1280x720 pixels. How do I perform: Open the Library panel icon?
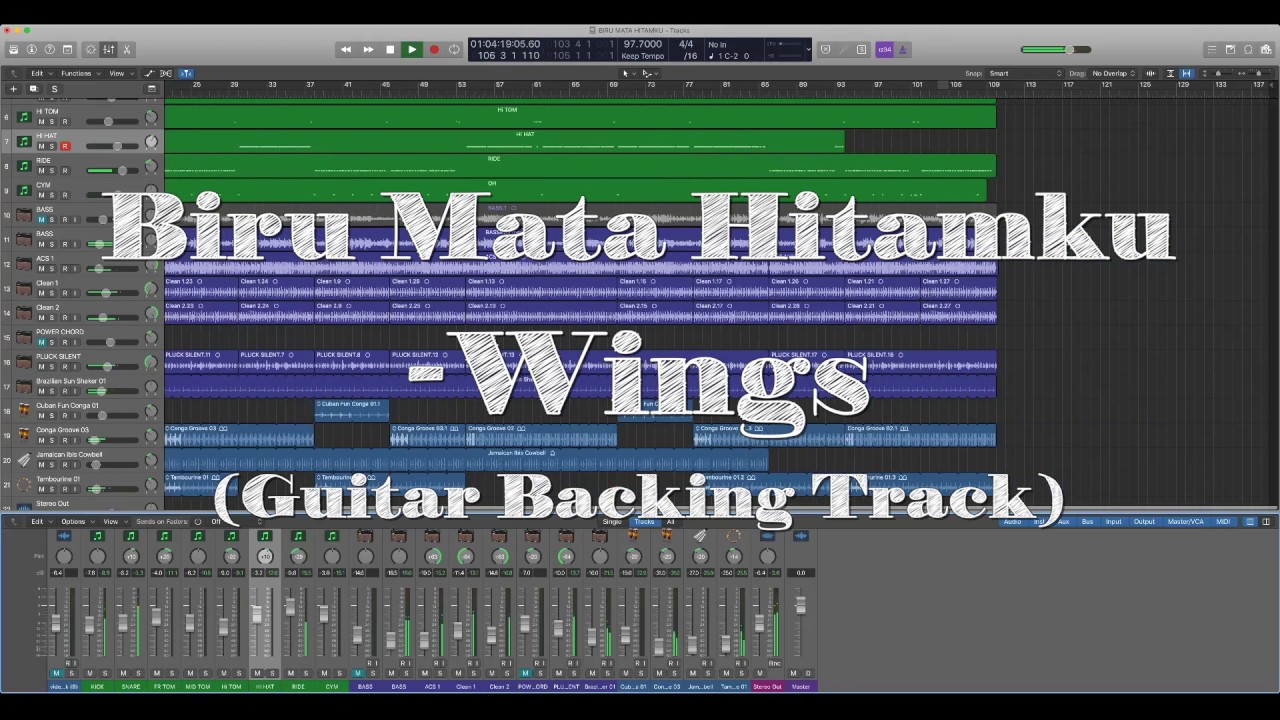(13, 49)
